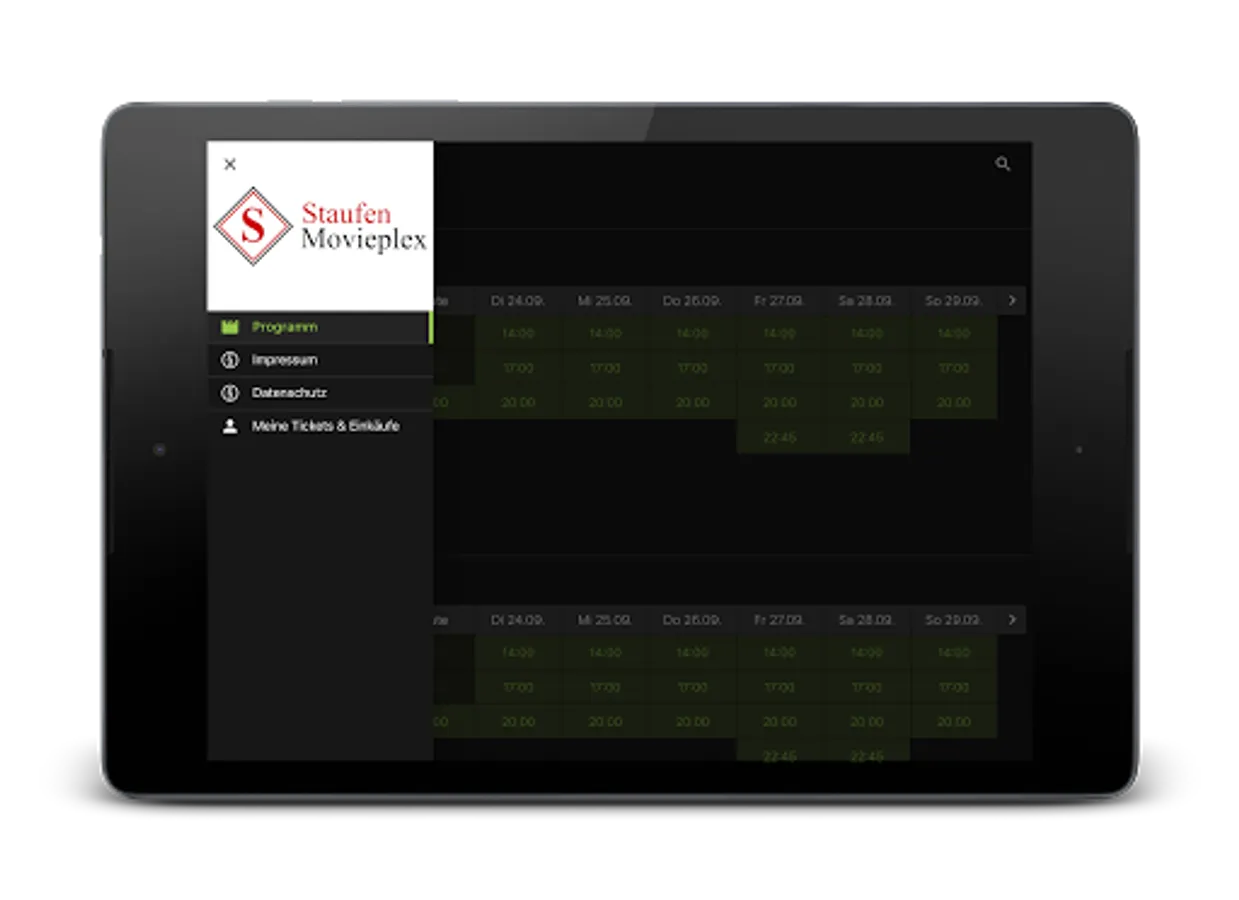The height and width of the screenshot is (900, 1239).
Task: Pick 14:00 on So 29.09. in upper schedule
Action: pyautogui.click(x=953, y=333)
